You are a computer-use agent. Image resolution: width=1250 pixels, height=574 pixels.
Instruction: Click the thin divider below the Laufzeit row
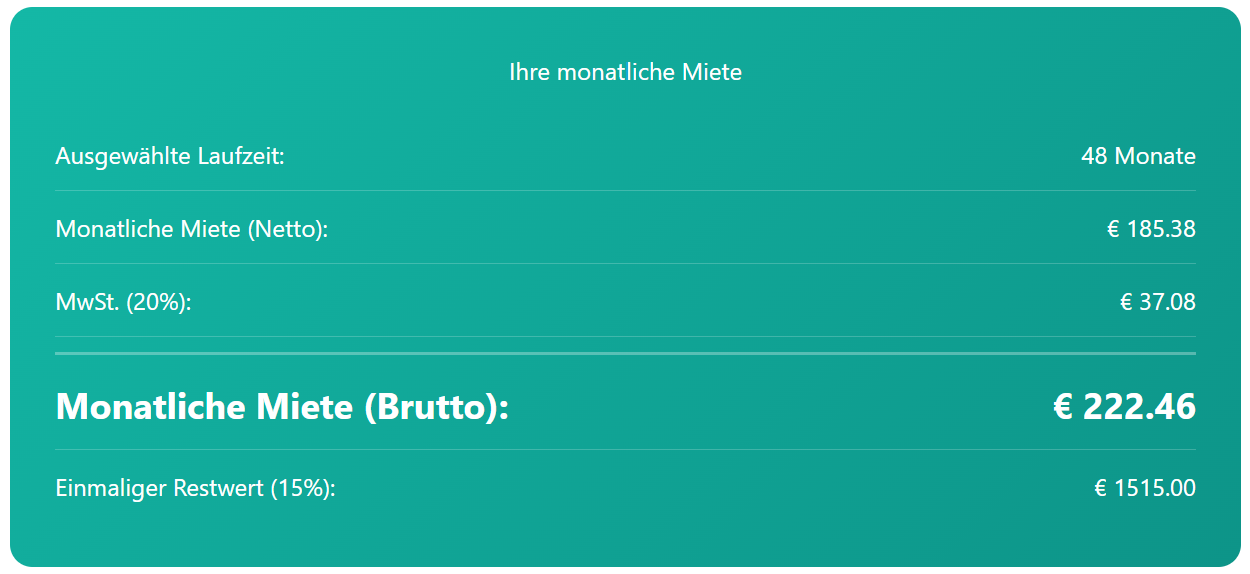pos(625,190)
